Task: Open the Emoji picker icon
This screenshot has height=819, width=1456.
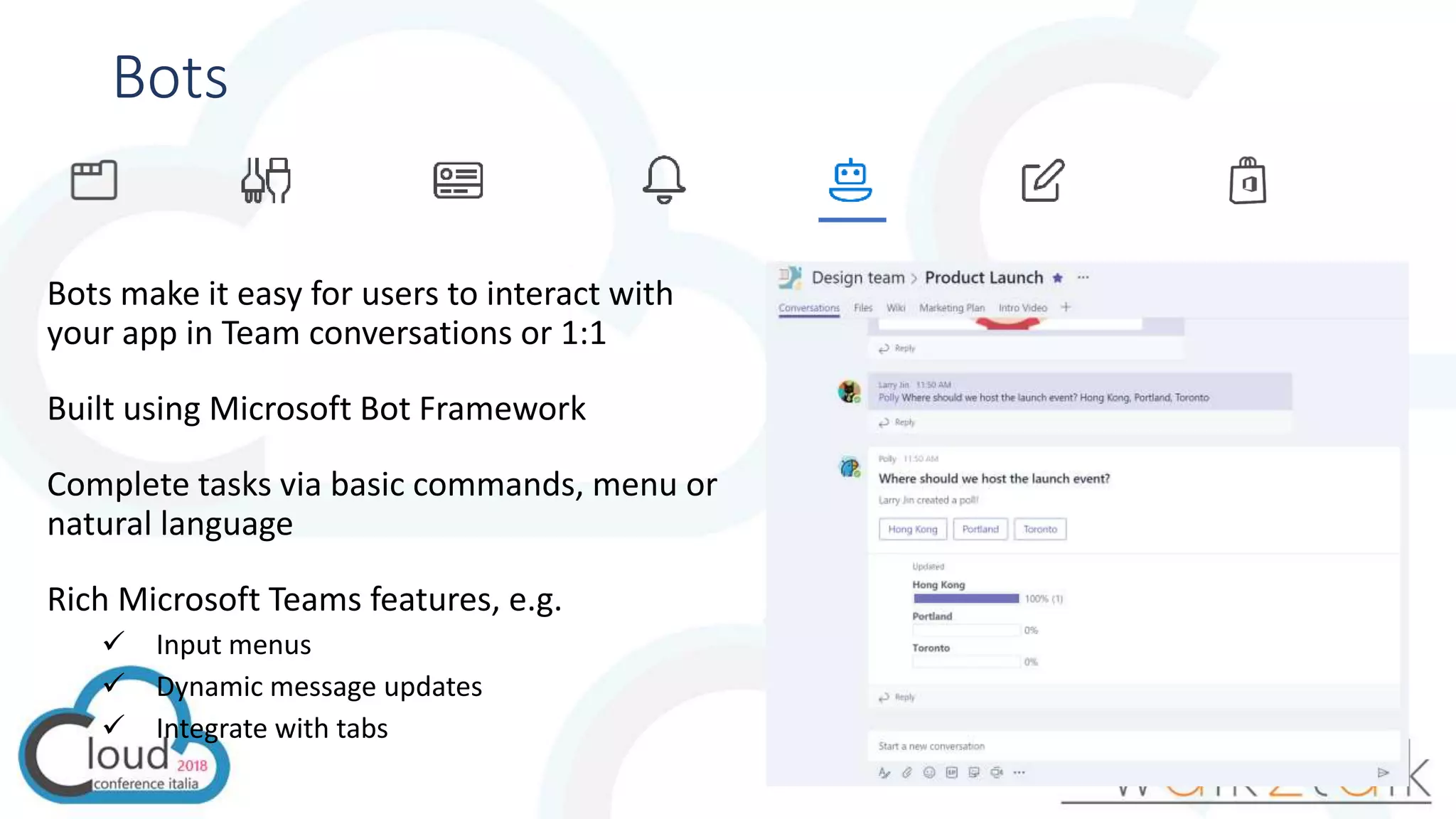Action: [929, 773]
